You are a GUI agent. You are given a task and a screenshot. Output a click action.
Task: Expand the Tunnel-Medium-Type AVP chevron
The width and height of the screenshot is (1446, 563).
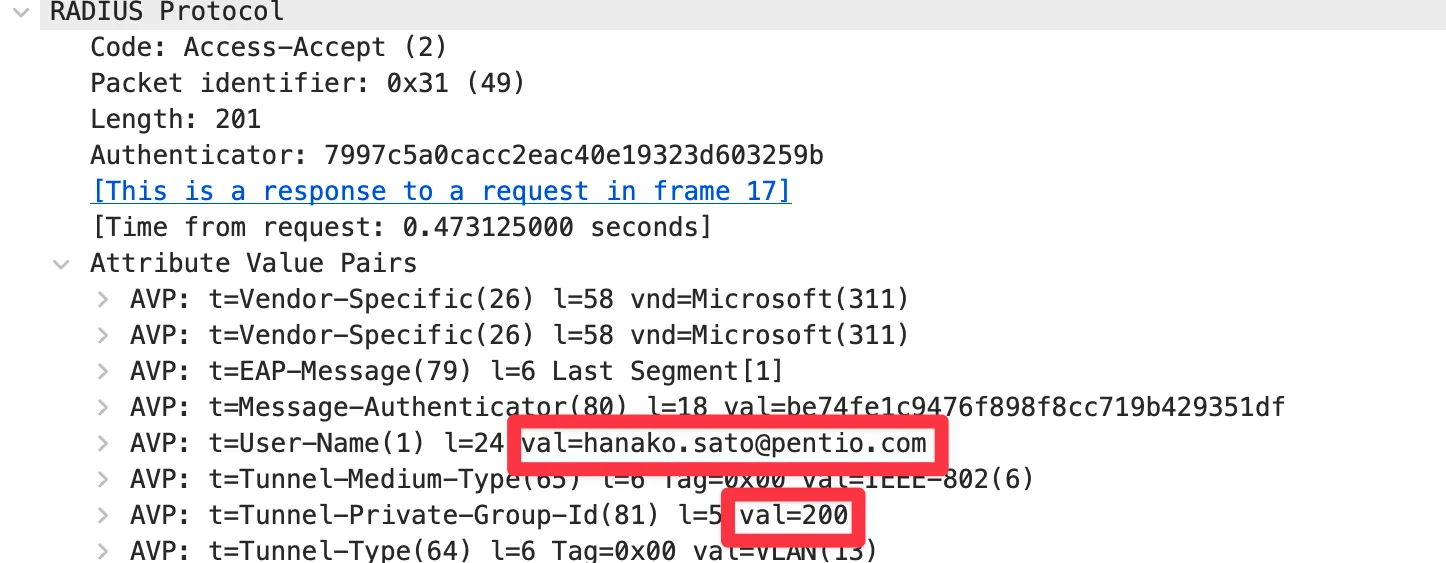click(102, 479)
